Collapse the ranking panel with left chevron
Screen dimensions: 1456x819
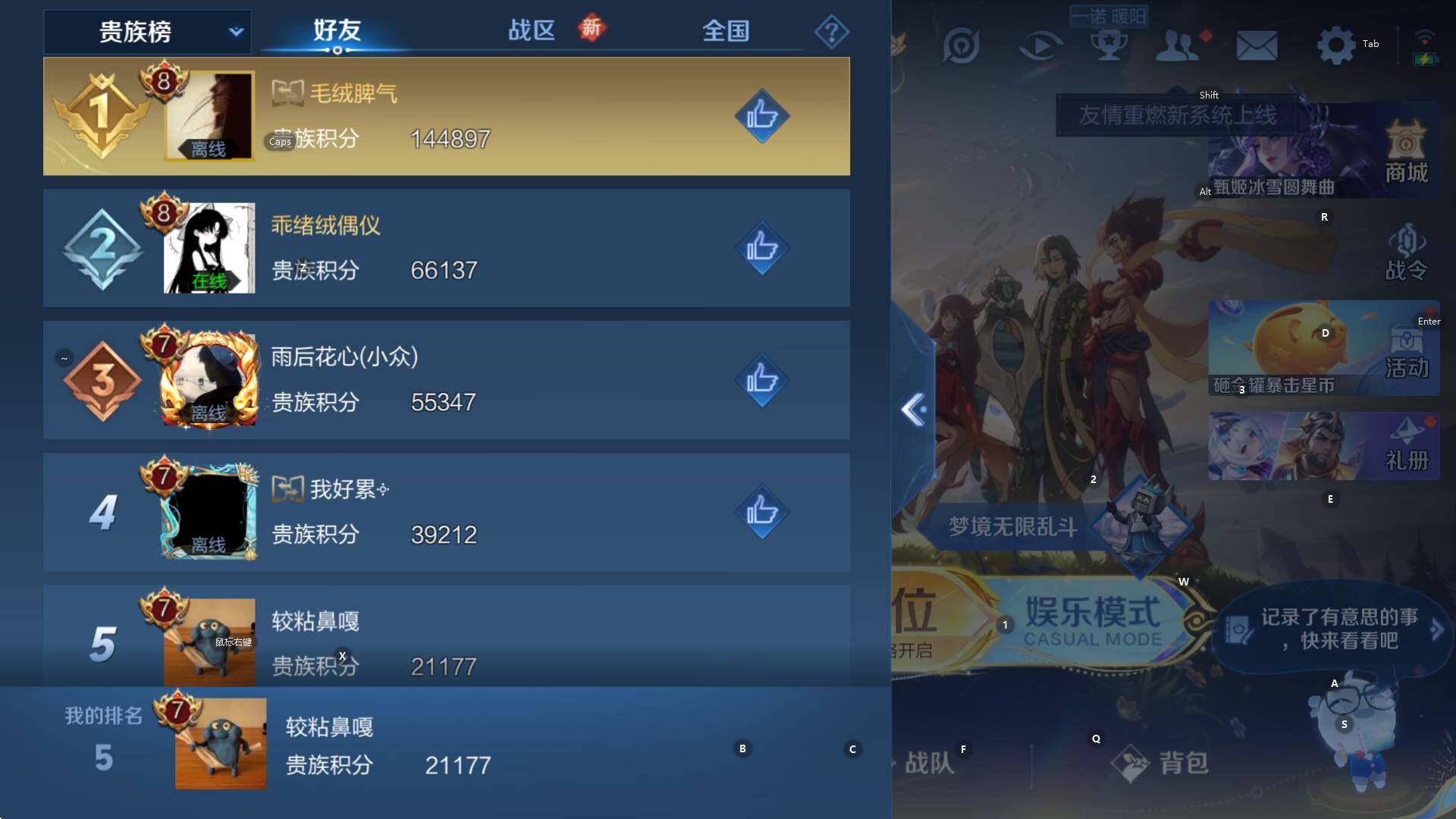(x=914, y=409)
